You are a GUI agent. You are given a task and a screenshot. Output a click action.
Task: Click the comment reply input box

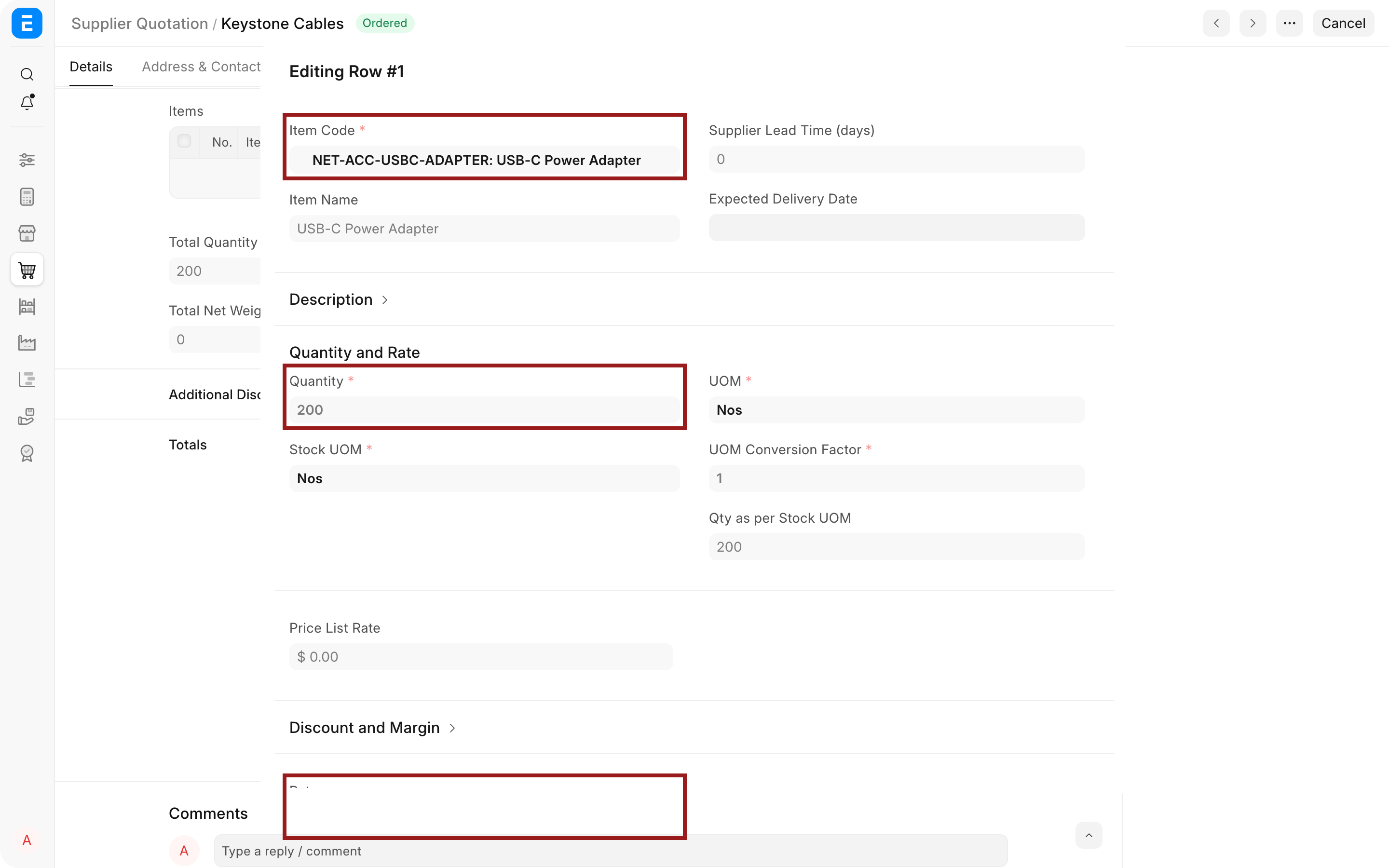(x=611, y=851)
